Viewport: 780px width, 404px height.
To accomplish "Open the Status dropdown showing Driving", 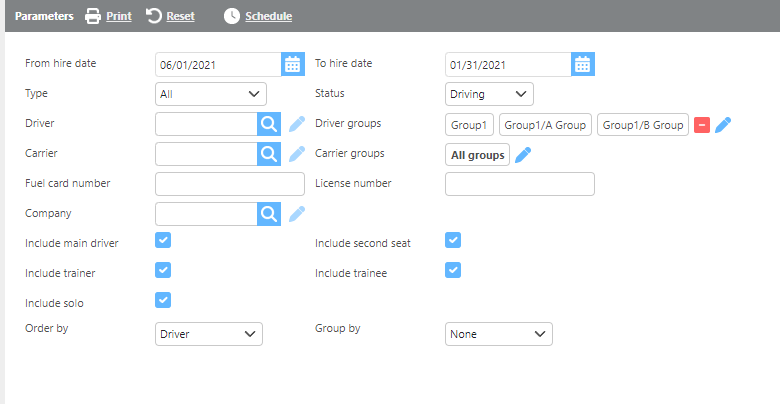I will 489,94.
